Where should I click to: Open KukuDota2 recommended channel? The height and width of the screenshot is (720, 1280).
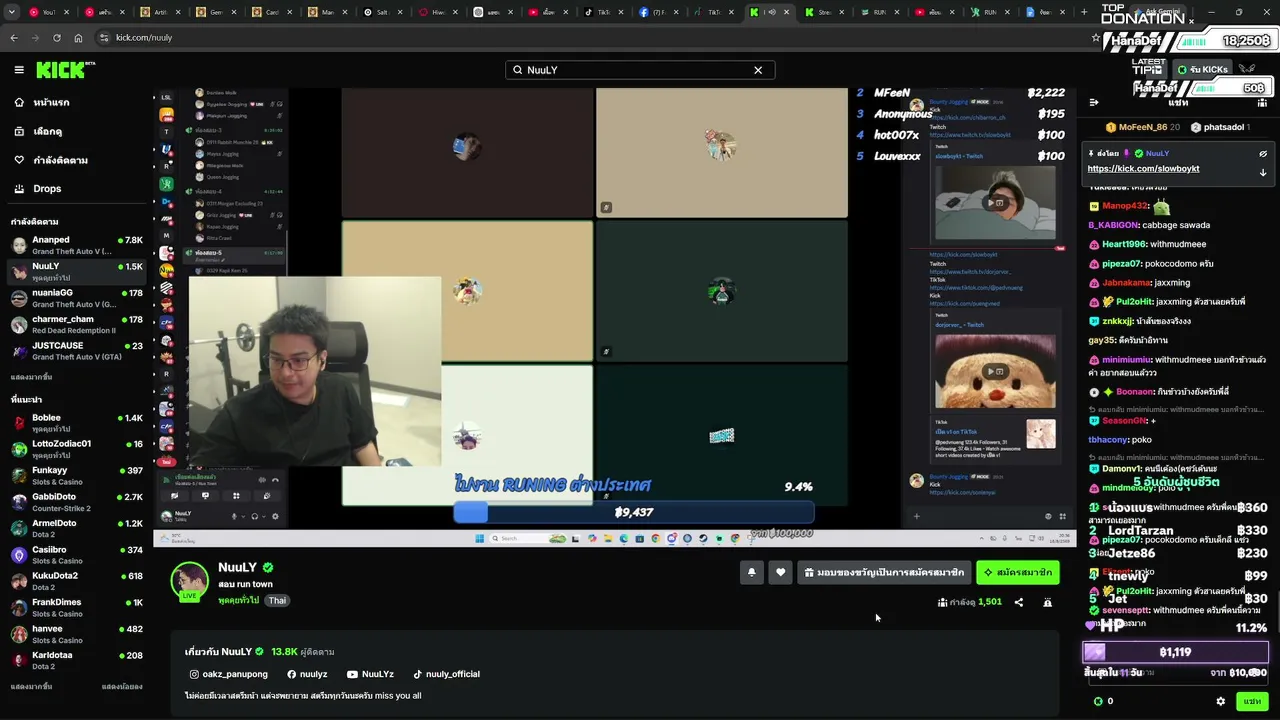point(78,581)
